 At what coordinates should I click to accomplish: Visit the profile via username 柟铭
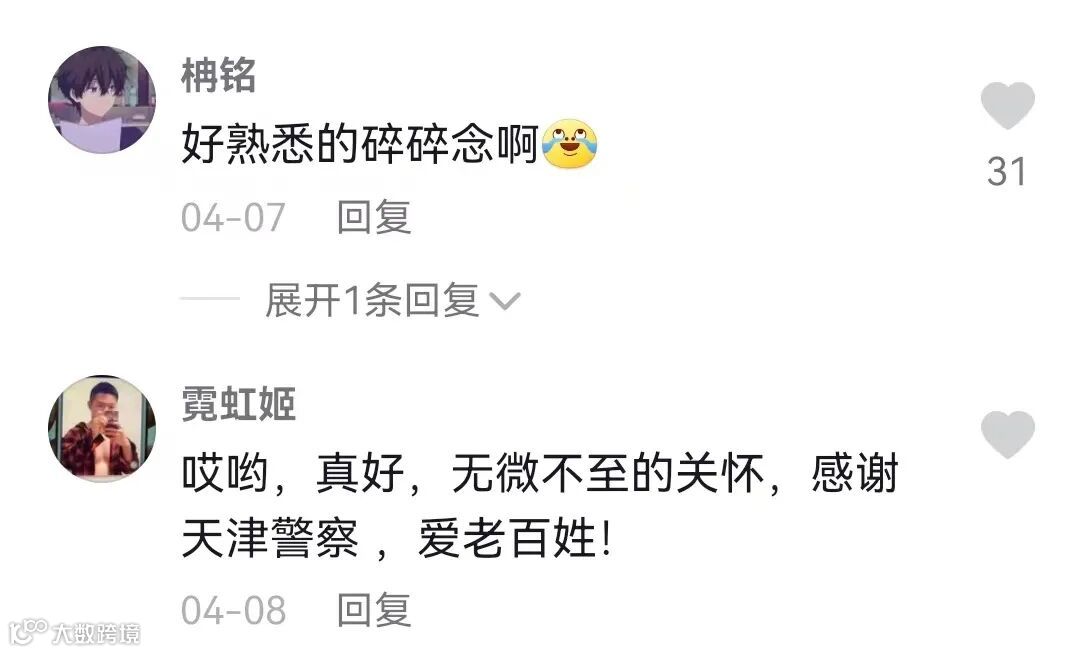tap(218, 74)
